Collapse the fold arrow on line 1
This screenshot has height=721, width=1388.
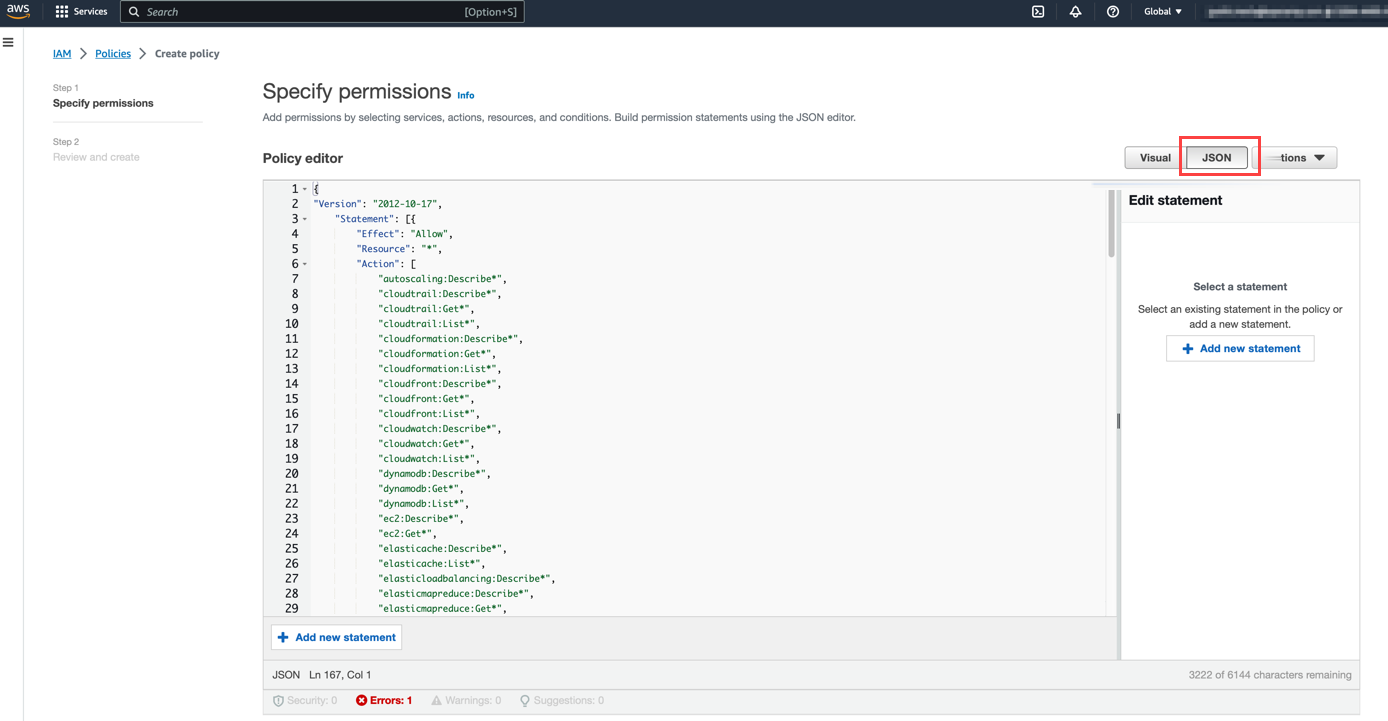point(304,189)
